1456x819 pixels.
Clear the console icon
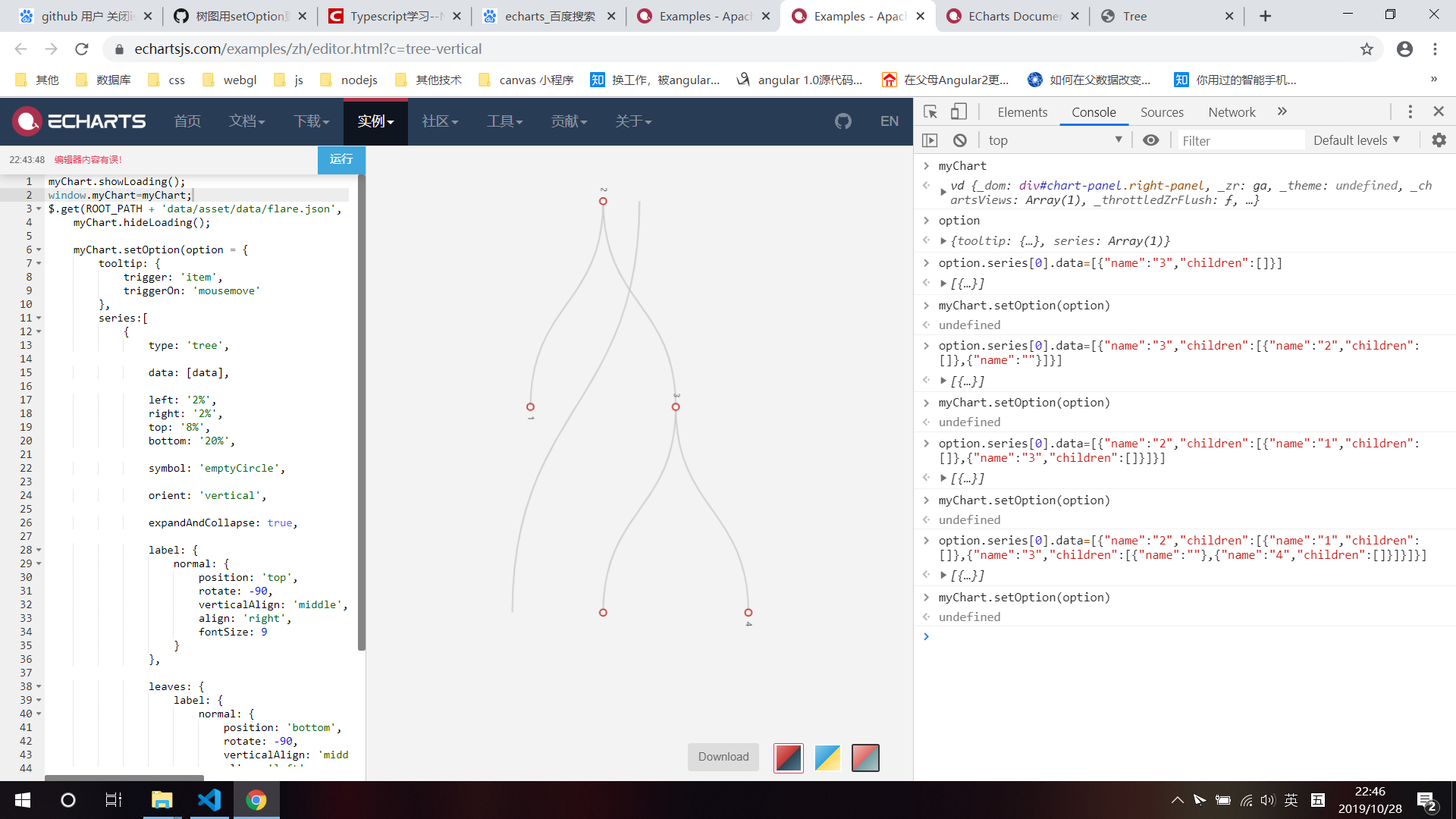click(959, 140)
